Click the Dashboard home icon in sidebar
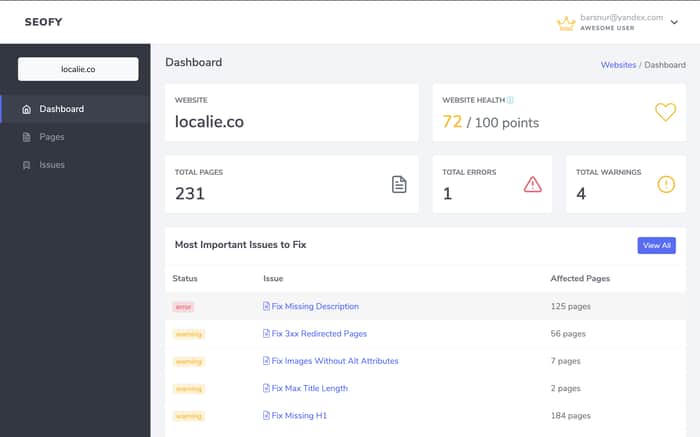This screenshot has width=700, height=437. (27, 109)
